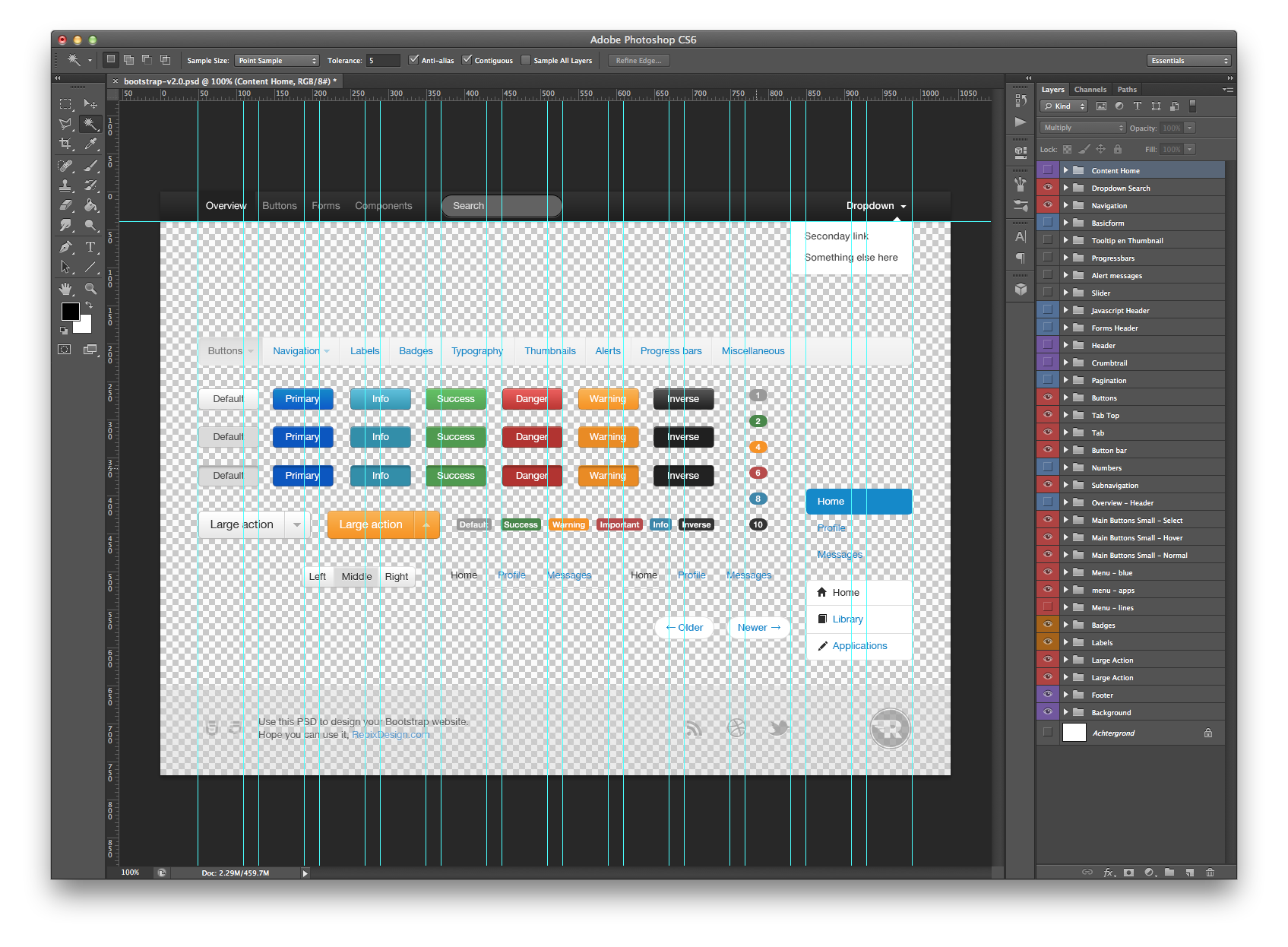This screenshot has height=947, width=1288.
Task: Show the Progressbars layer group
Action: click(x=1048, y=258)
